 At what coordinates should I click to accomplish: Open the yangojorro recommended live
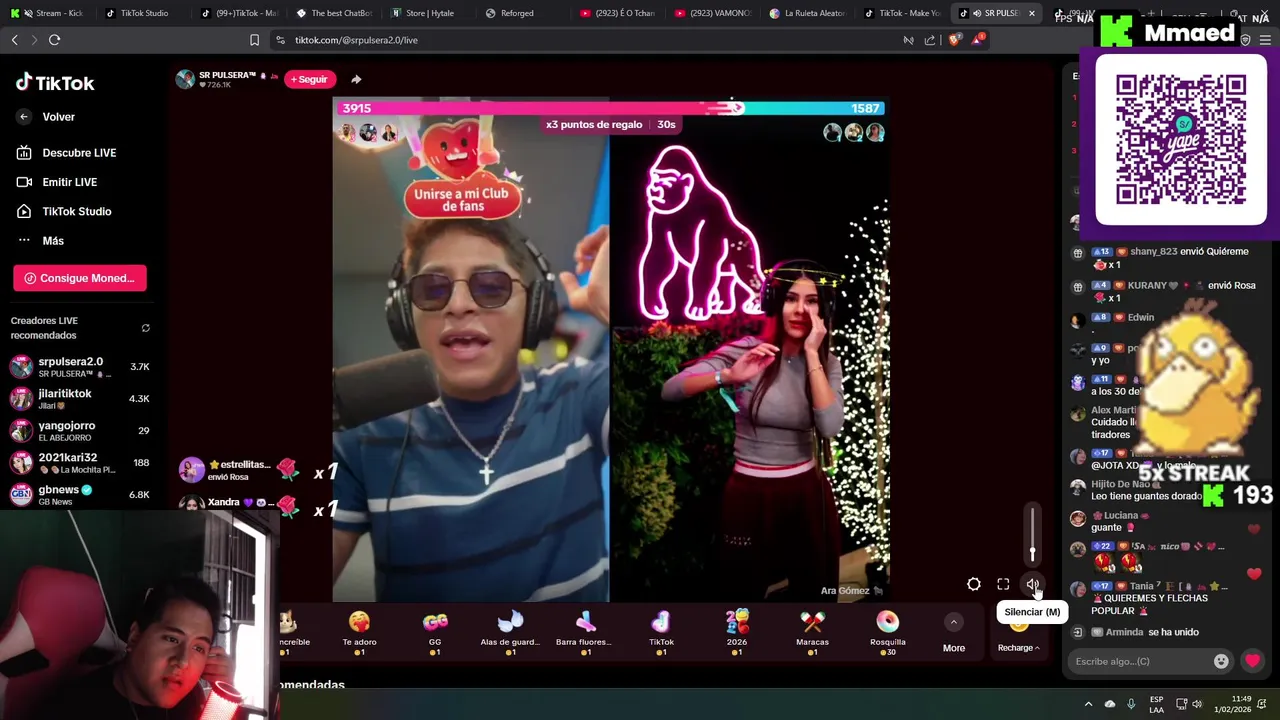click(80, 430)
